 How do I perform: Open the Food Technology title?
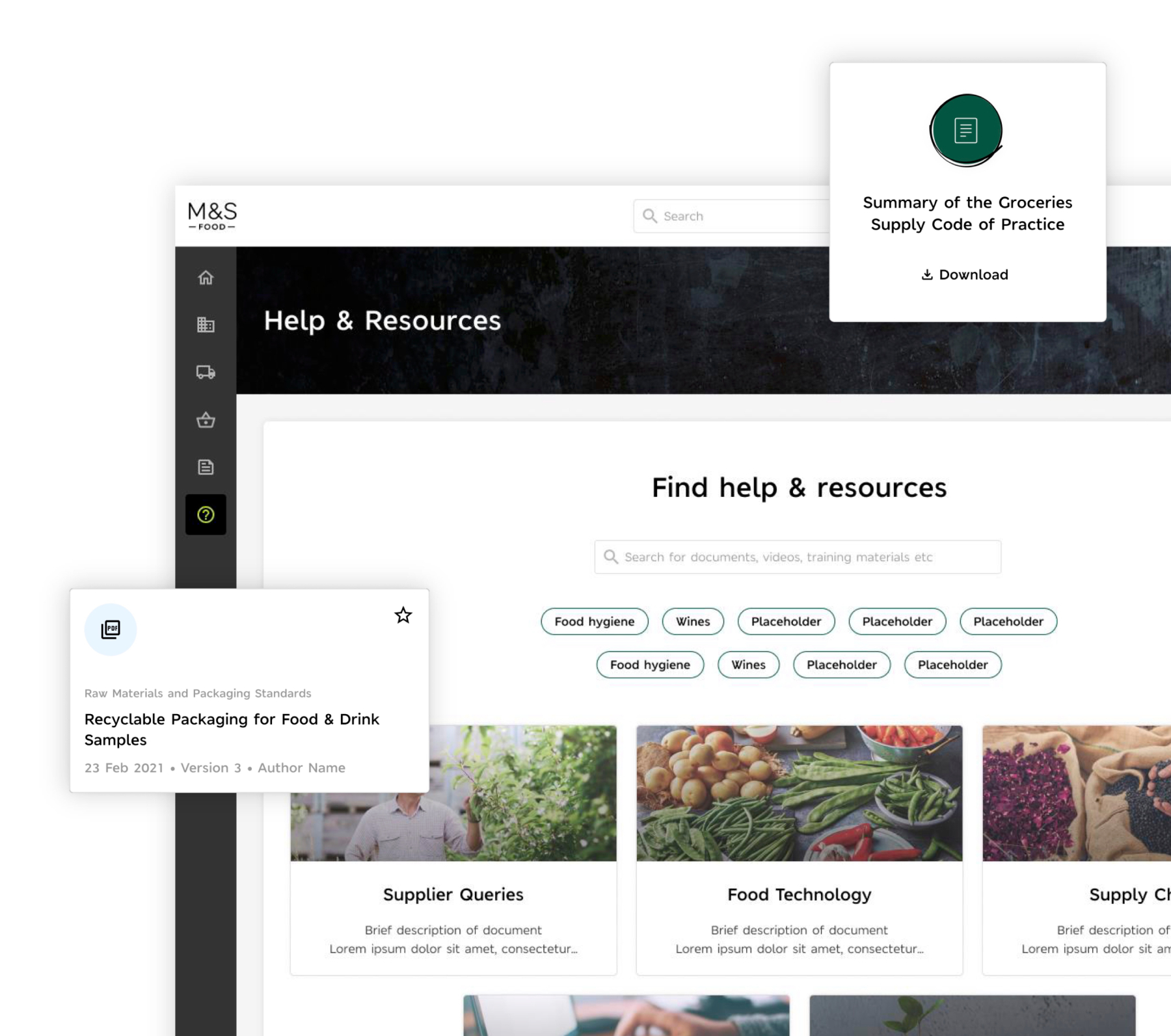[x=800, y=895]
